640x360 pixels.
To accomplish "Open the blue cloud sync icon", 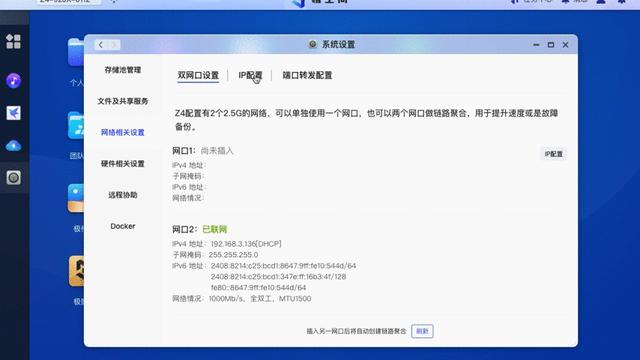I will 13,145.
